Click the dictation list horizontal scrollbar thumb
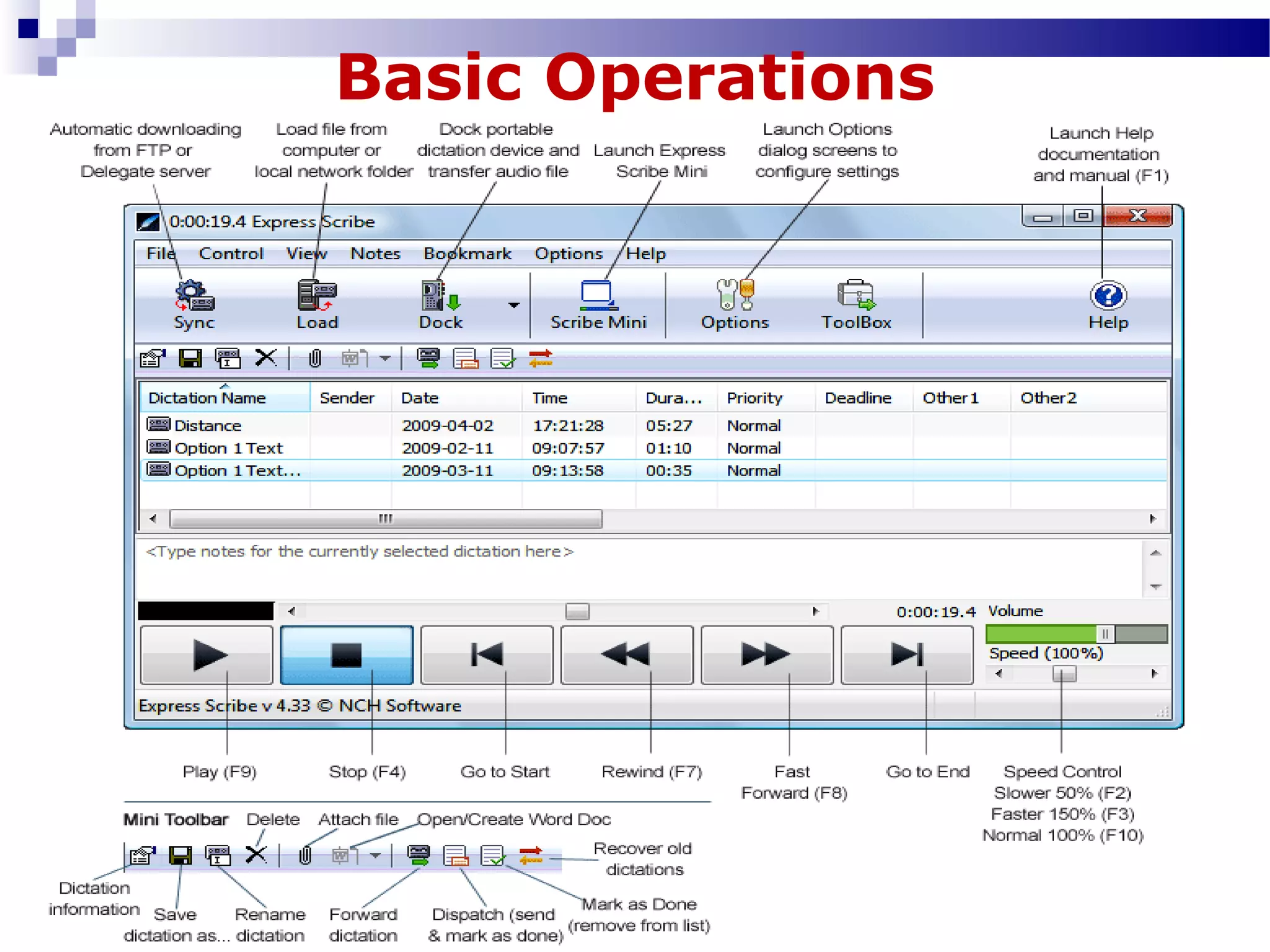This screenshot has width=1270, height=952. click(386, 519)
